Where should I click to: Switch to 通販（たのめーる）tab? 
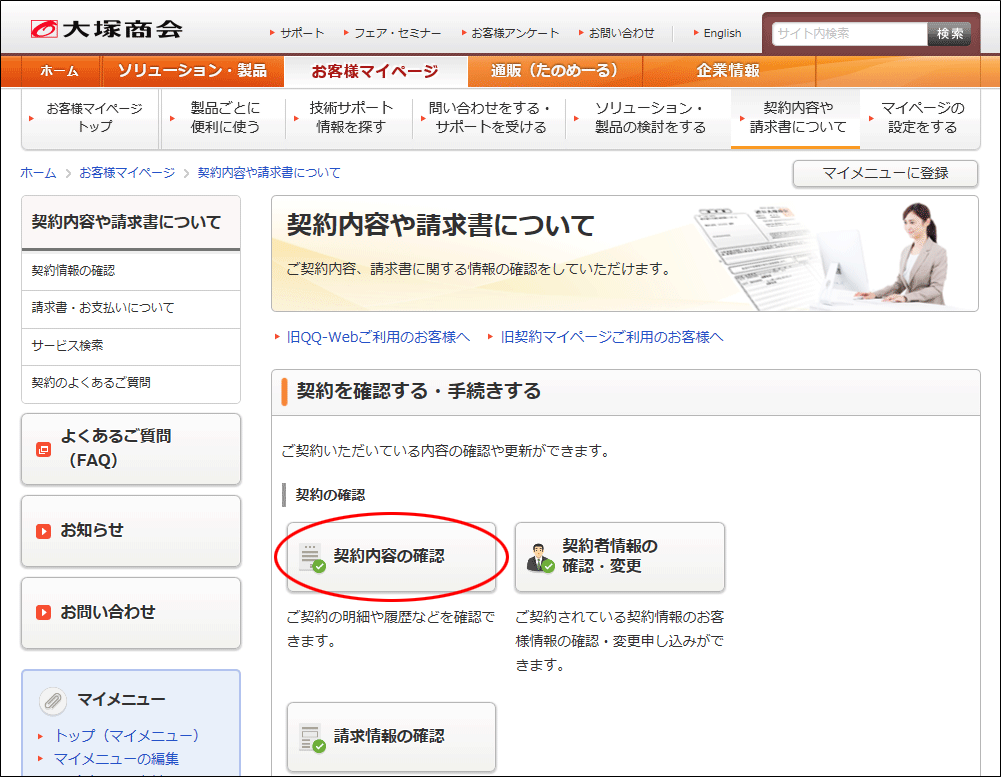(x=554, y=71)
